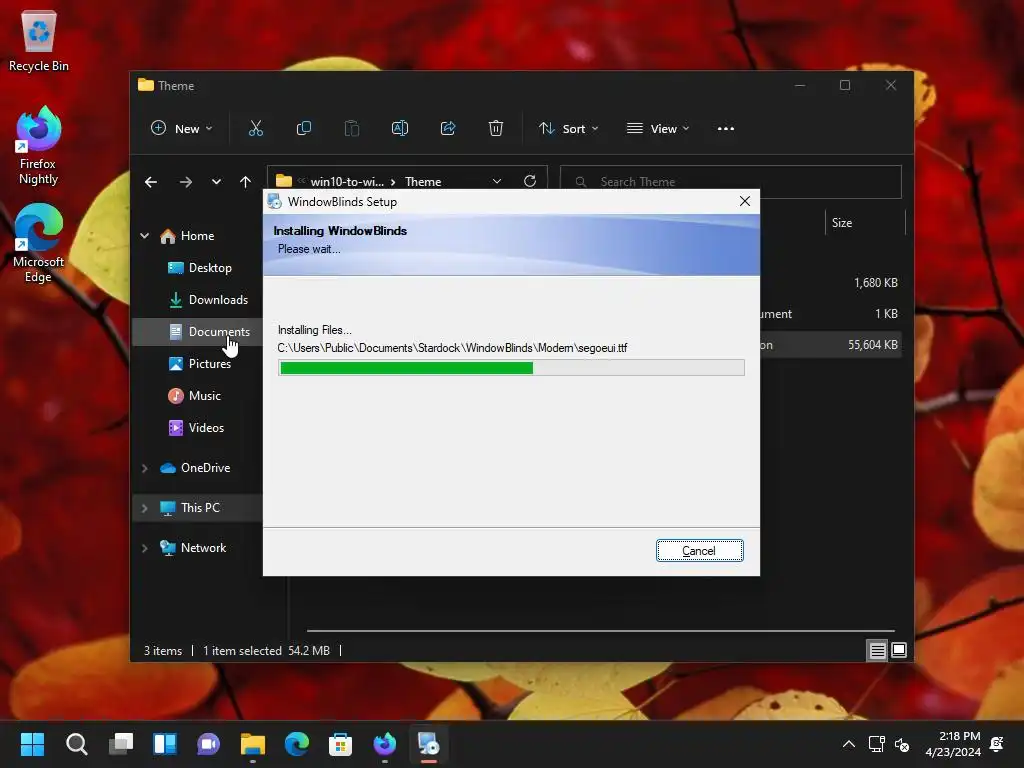Image resolution: width=1024 pixels, height=768 pixels.
Task: Click the network tray icon
Action: 876,744
